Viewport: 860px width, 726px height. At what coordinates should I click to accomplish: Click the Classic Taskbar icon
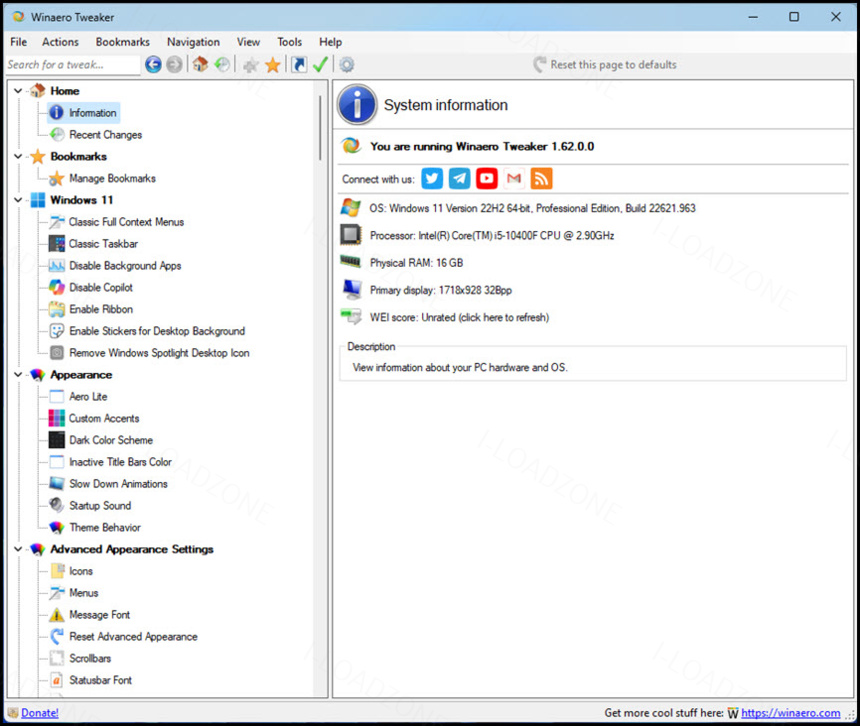57,243
